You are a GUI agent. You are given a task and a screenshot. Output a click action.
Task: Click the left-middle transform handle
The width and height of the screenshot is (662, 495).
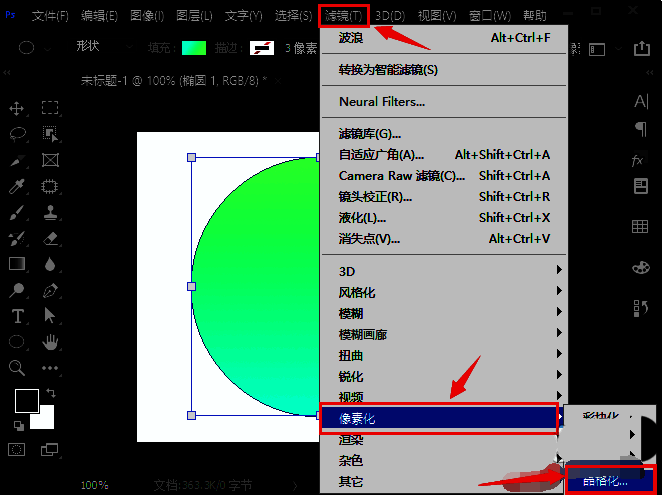point(191,286)
